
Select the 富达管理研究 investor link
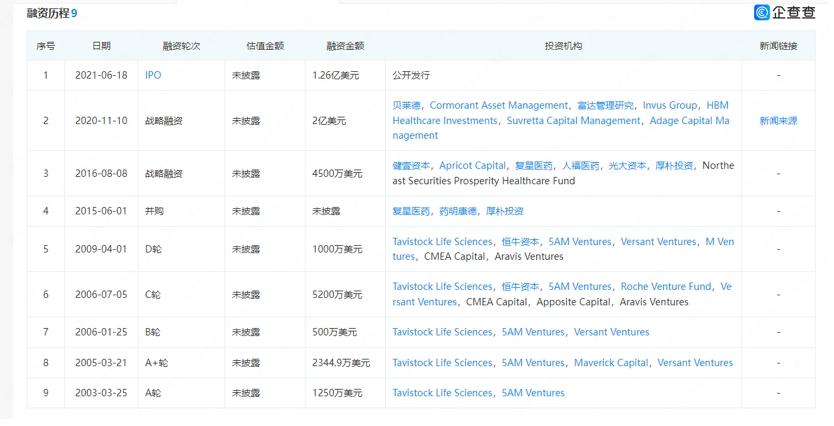(606, 105)
